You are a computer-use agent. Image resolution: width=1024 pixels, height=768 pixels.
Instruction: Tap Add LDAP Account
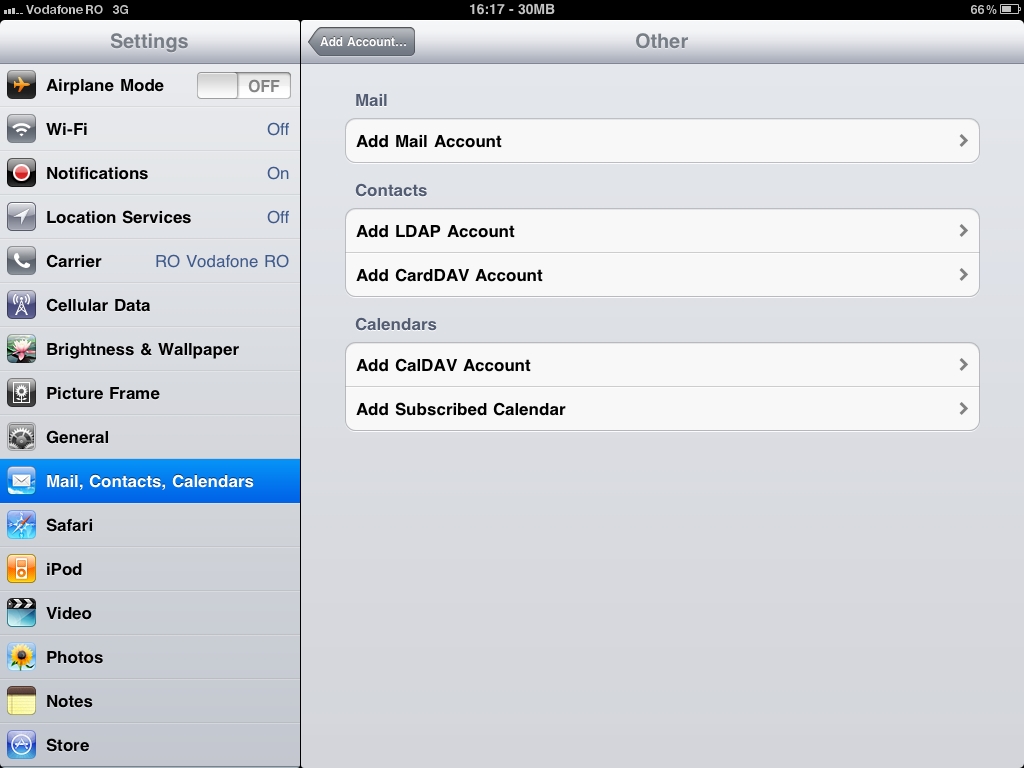(x=662, y=231)
